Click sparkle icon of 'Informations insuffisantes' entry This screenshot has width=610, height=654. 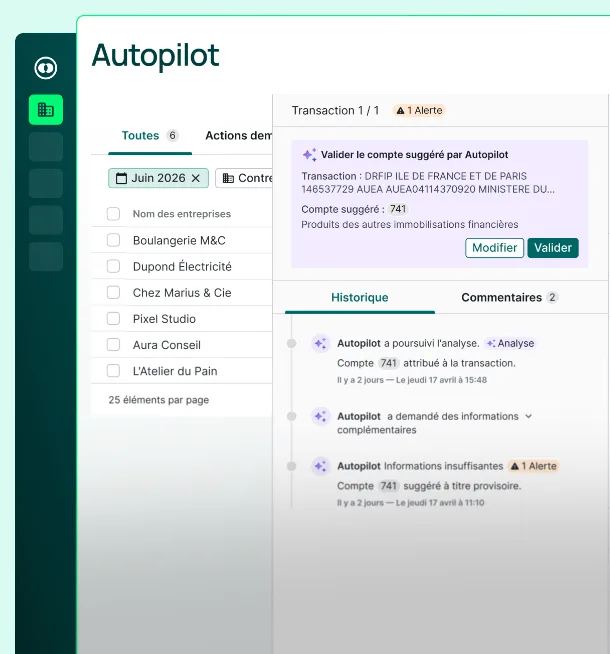coord(321,466)
